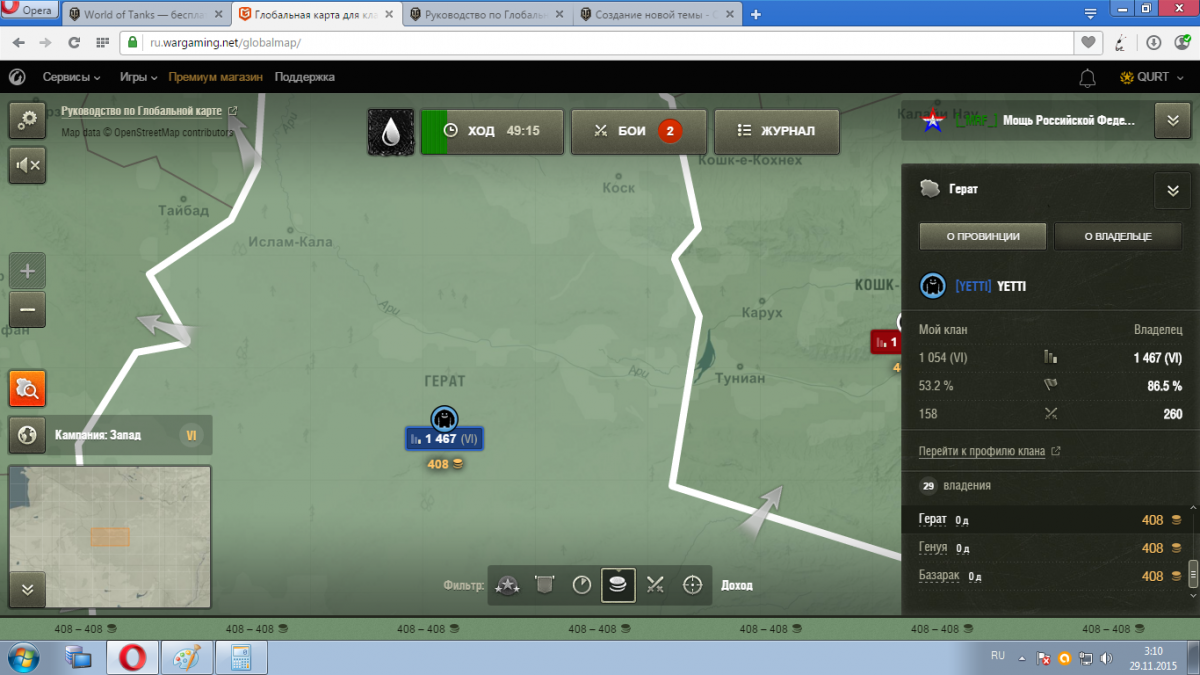Open the БОИ battles button
Viewport: 1200px width, 675px height.
(638, 131)
